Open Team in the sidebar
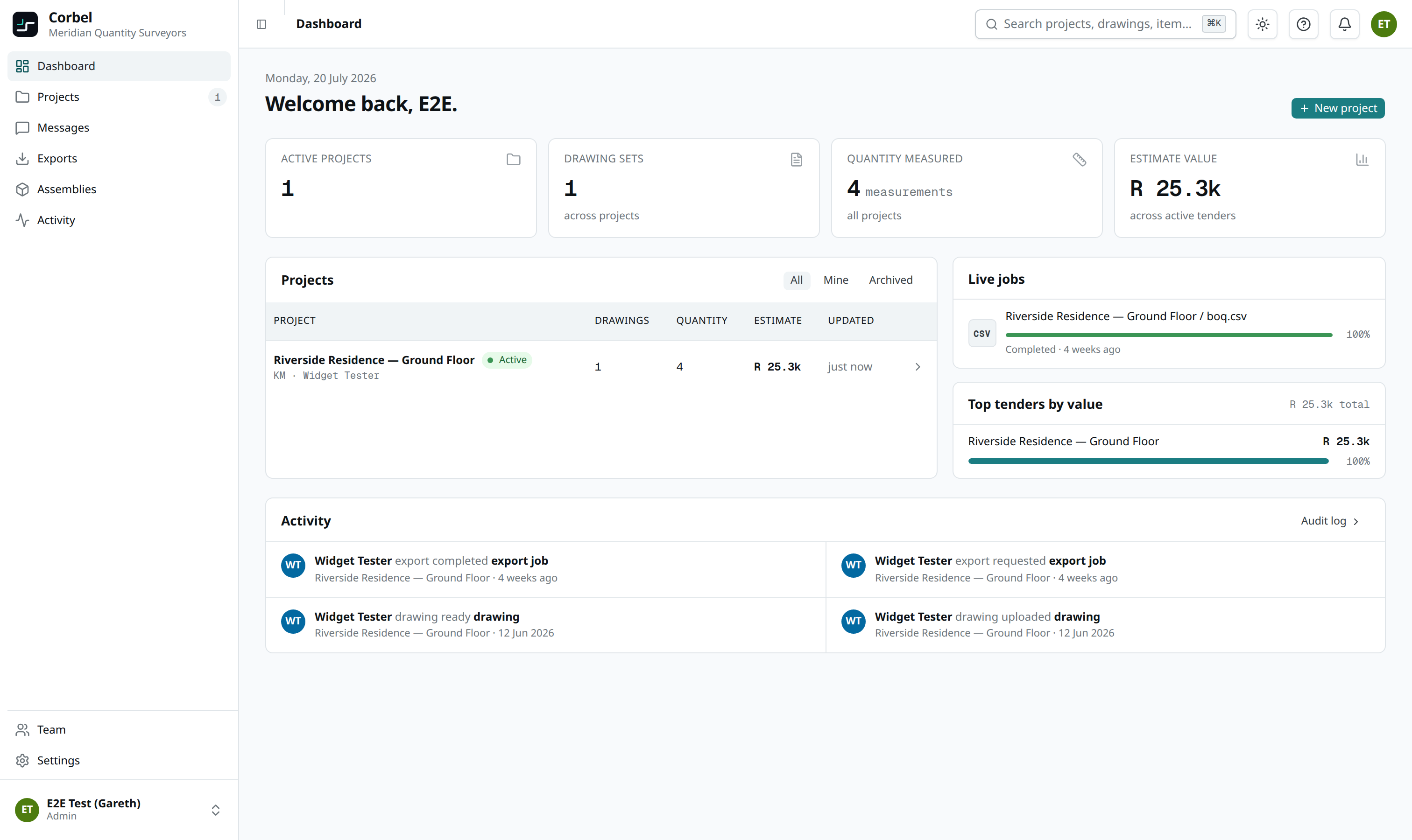1412x840 pixels. (119, 729)
